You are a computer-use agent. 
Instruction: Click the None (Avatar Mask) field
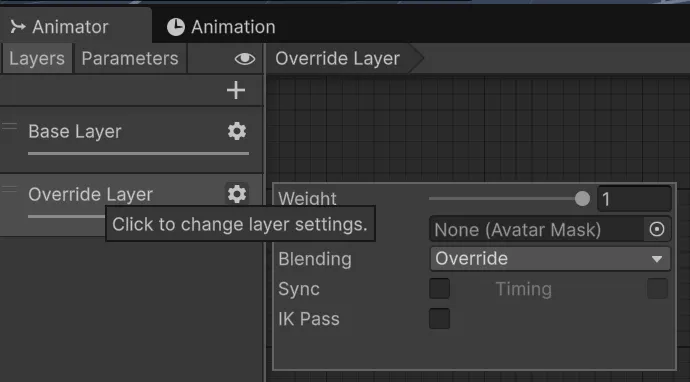(x=537, y=229)
